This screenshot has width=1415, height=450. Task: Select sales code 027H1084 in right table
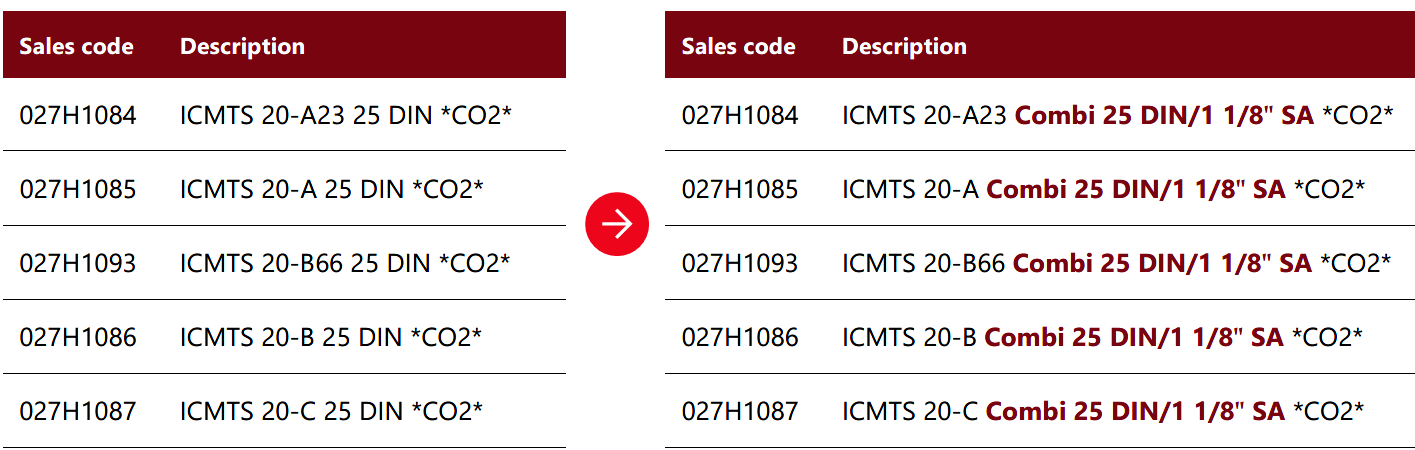(740, 115)
